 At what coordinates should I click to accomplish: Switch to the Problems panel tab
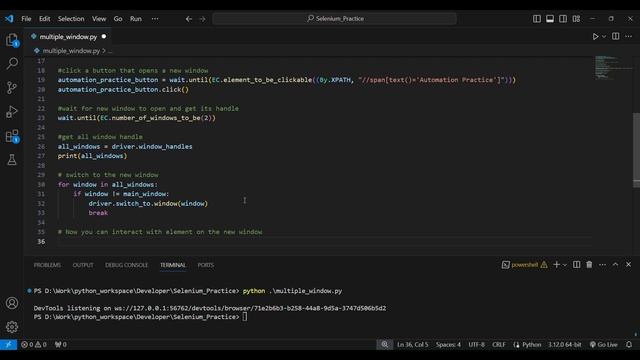pyautogui.click(x=47, y=265)
